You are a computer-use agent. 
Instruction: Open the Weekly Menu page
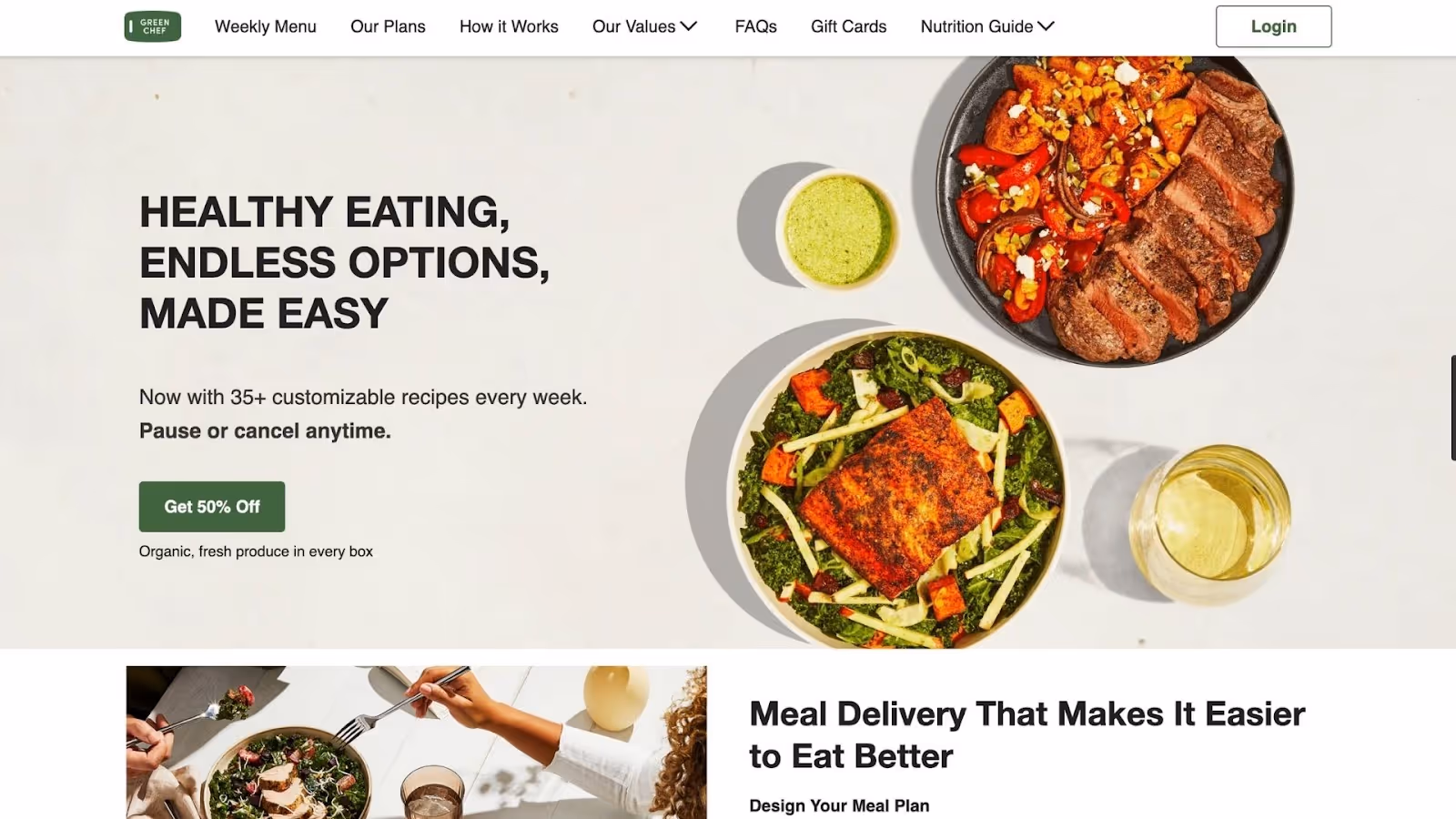click(266, 26)
